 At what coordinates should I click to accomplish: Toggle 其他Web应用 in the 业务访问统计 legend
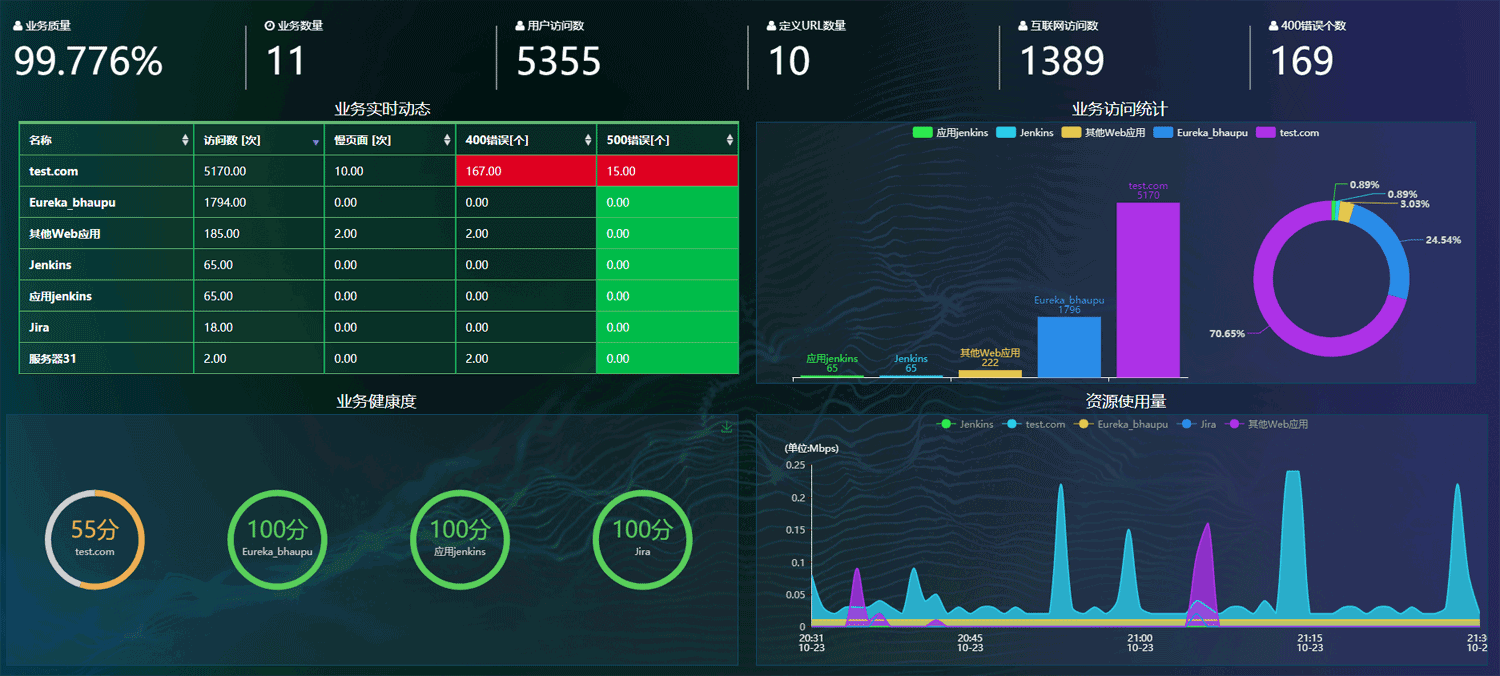coord(1103,133)
